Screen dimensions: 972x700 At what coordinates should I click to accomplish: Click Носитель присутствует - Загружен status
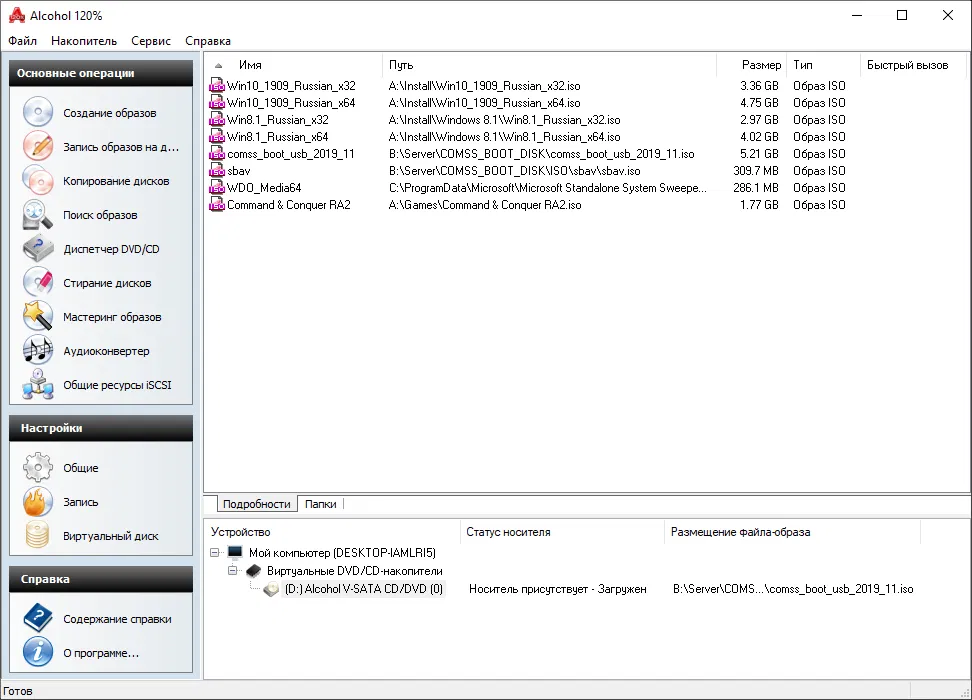pos(558,589)
